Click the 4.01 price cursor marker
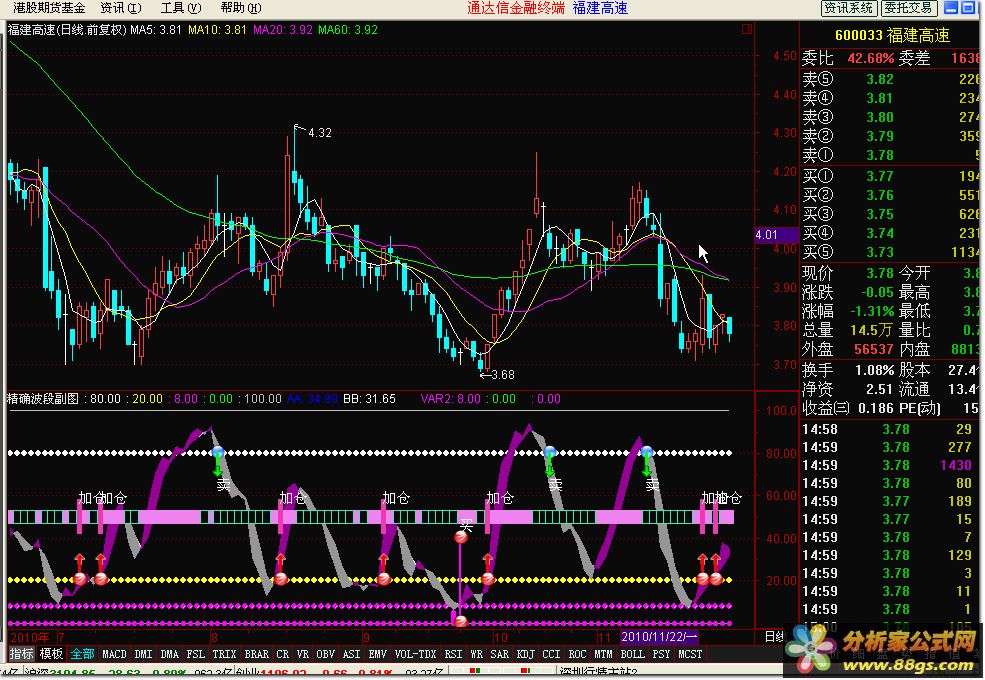This screenshot has width=985, height=680. click(x=776, y=235)
